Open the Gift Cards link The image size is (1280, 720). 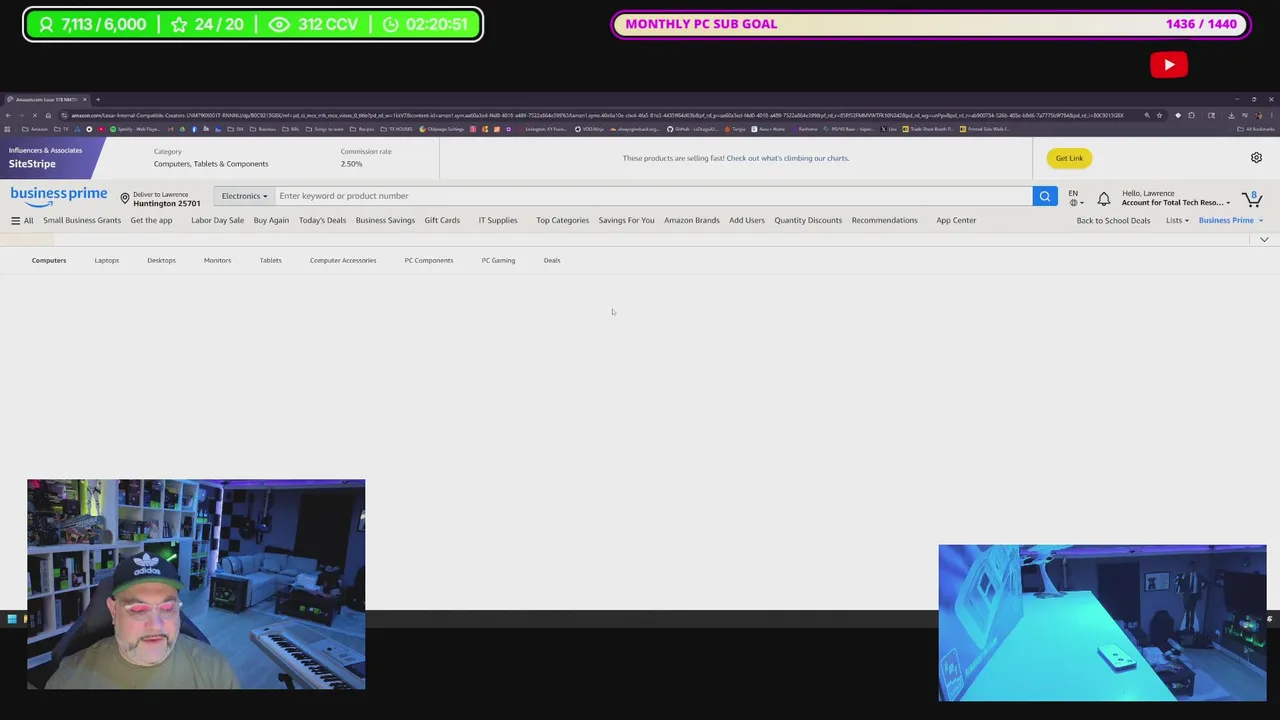442,220
